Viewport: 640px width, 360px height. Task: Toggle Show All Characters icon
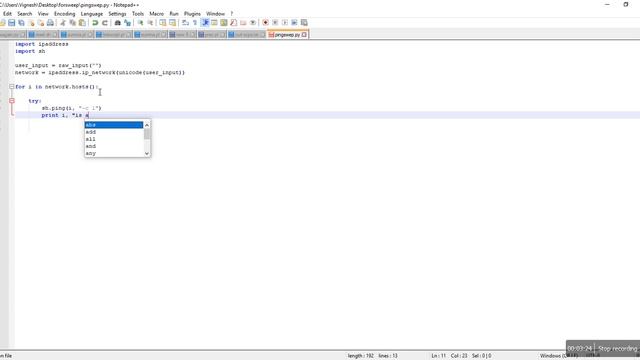point(195,23)
